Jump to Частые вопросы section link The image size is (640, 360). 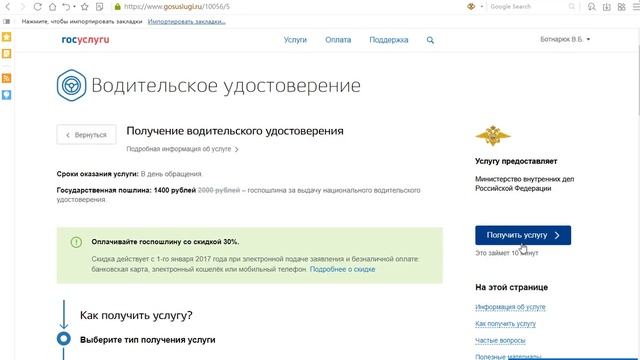tap(500, 340)
